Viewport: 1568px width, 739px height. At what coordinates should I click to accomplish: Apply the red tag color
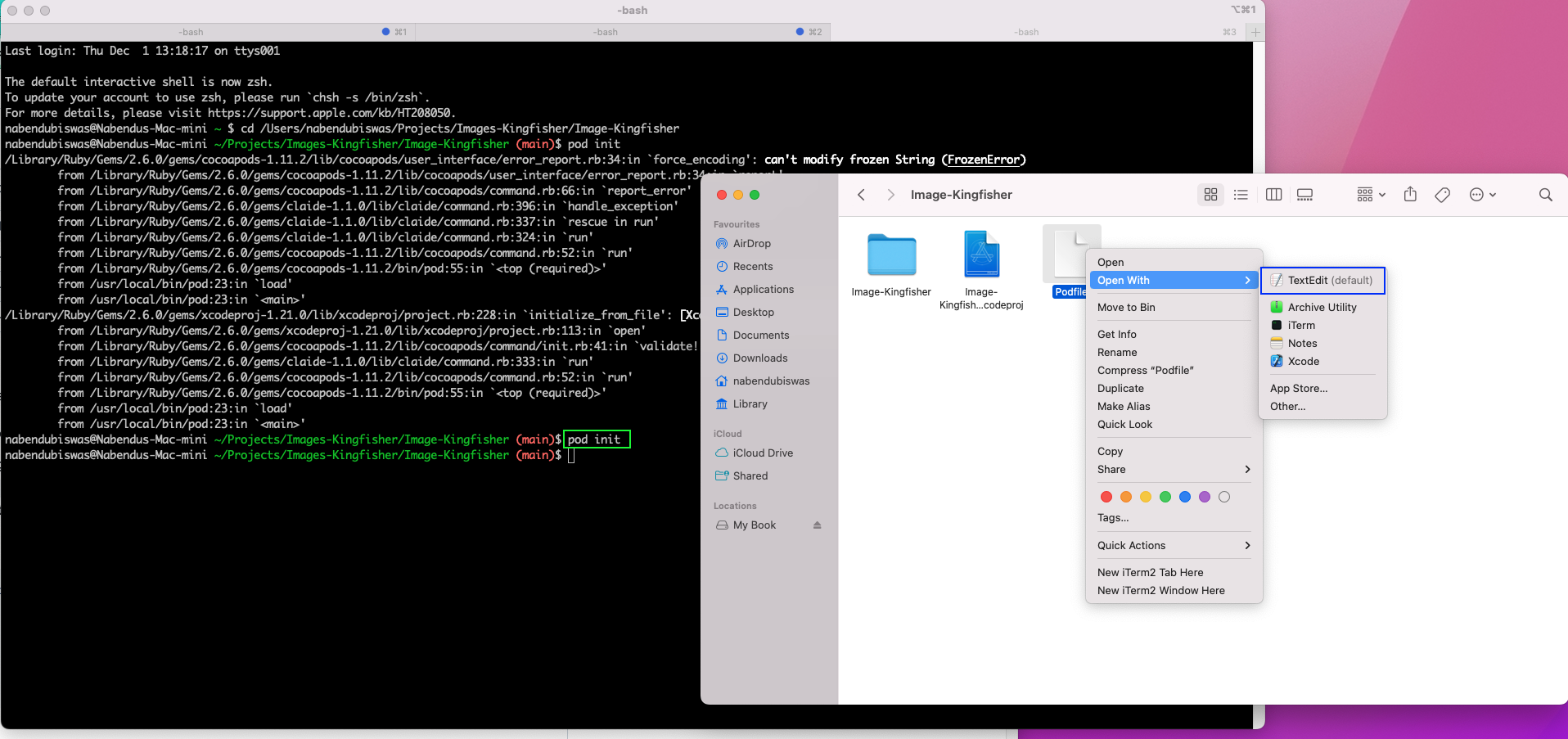1106,497
